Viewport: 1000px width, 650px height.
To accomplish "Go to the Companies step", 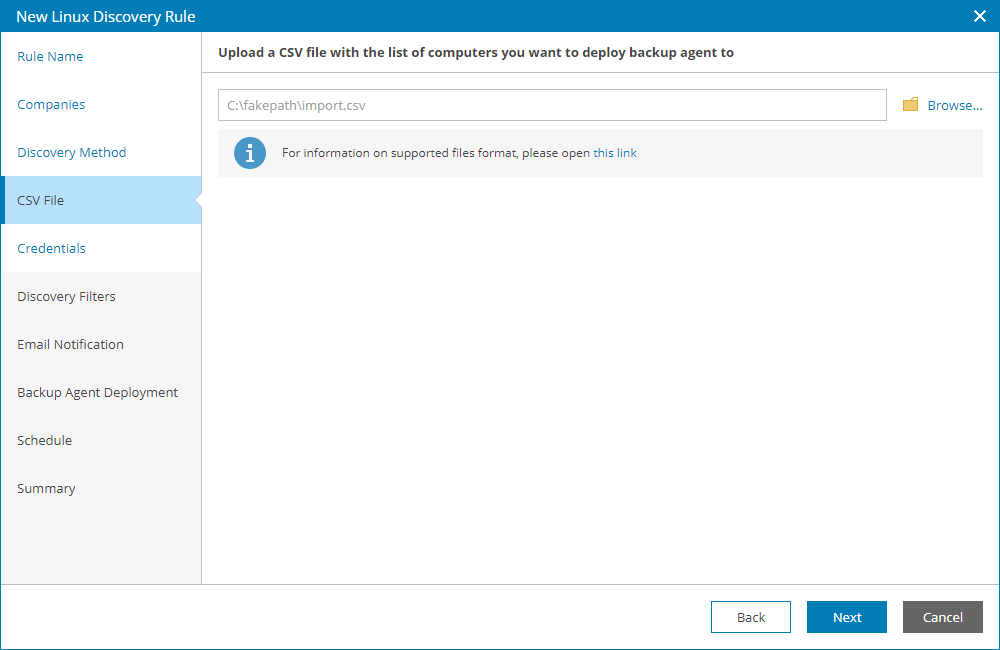I will pyautogui.click(x=50, y=104).
